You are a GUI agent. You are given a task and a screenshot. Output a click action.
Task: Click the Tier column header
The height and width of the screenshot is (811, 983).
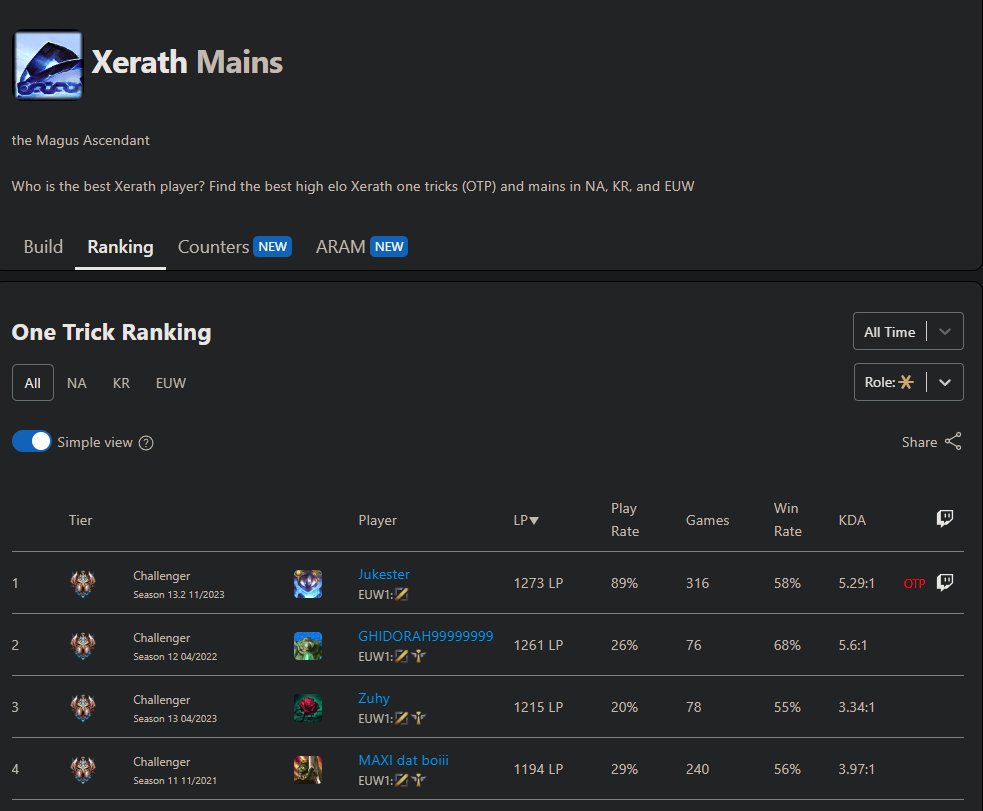[80, 520]
